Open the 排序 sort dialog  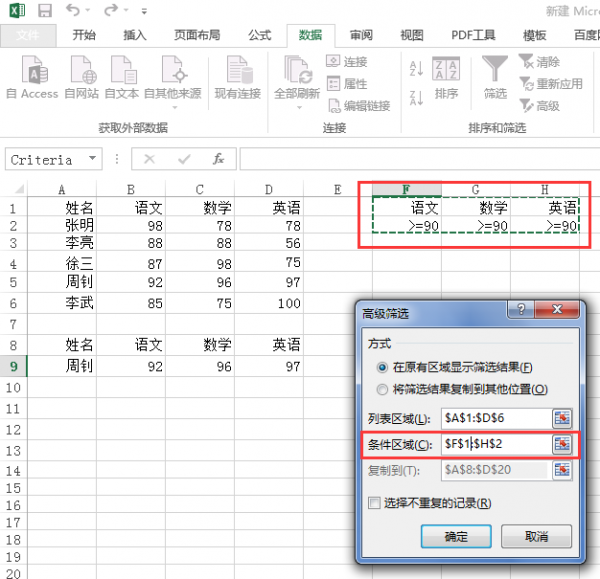[x=446, y=78]
